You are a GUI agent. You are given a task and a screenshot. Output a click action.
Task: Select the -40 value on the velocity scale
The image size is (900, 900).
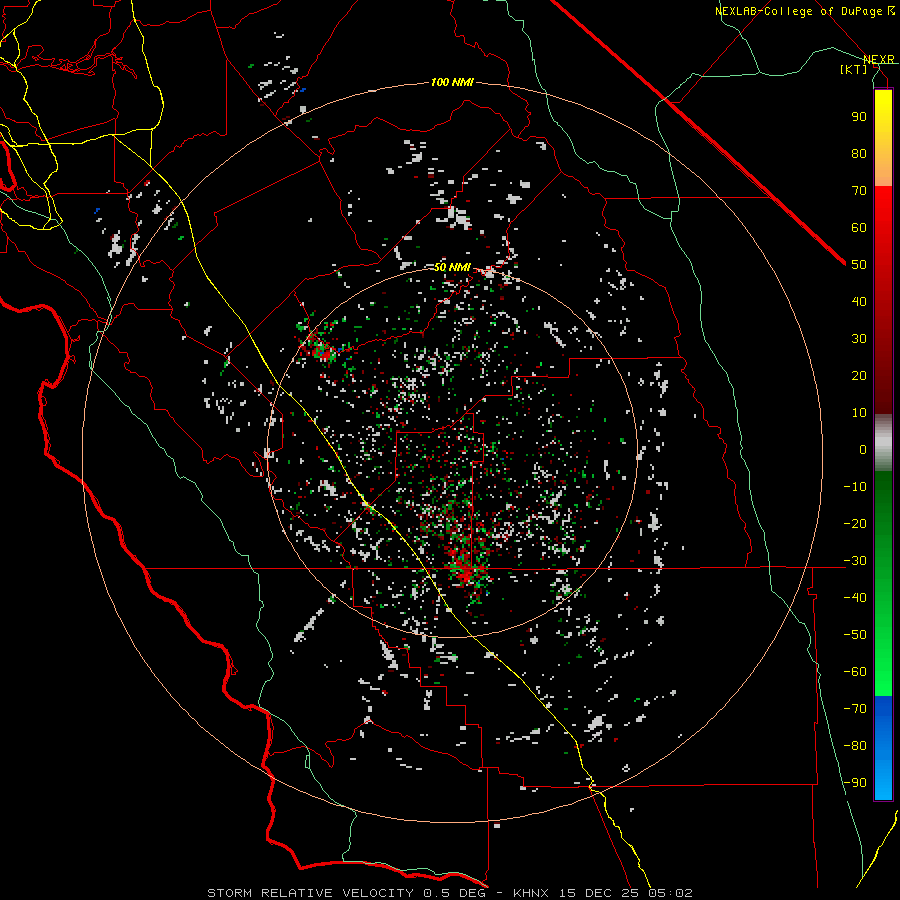click(x=855, y=598)
